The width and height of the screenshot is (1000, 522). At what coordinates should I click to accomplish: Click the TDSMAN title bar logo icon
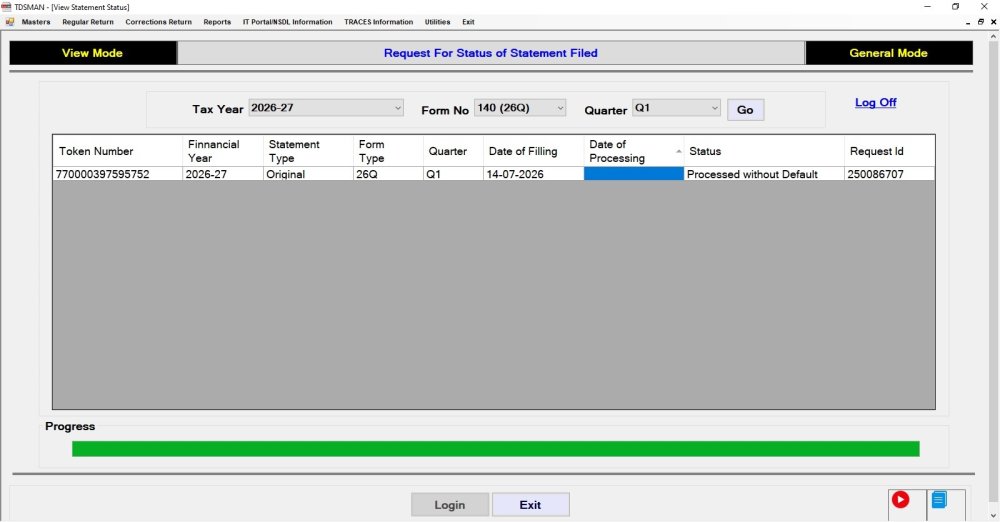click(6, 7)
